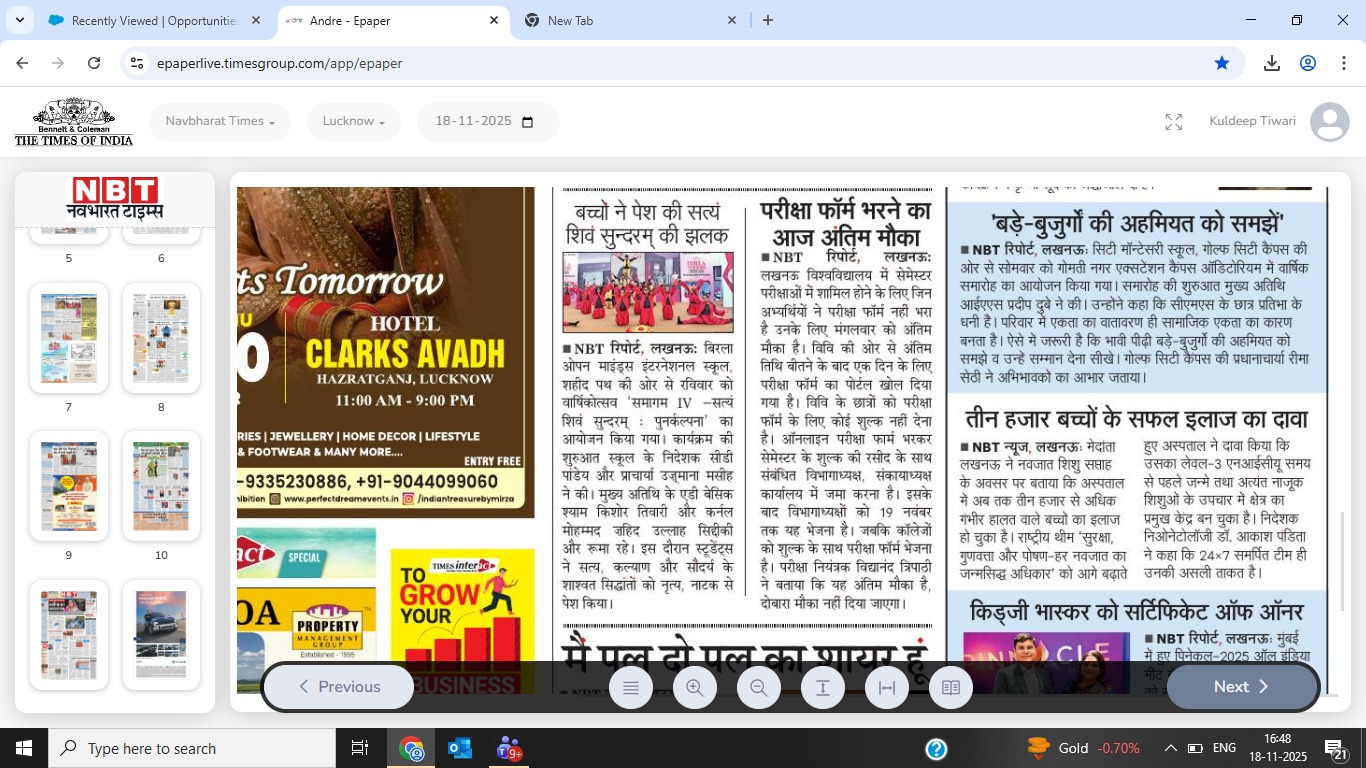
Task: Open Chrome downloads icon
Action: point(1272,63)
